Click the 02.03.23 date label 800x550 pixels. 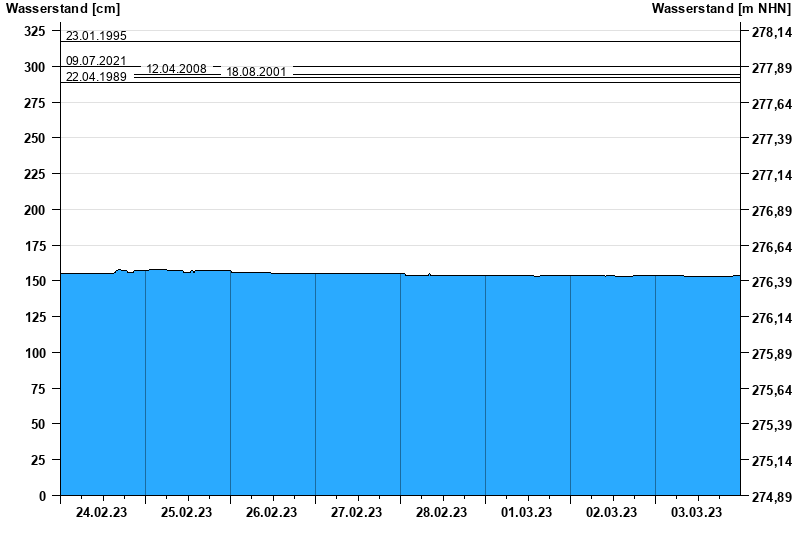[612, 513]
